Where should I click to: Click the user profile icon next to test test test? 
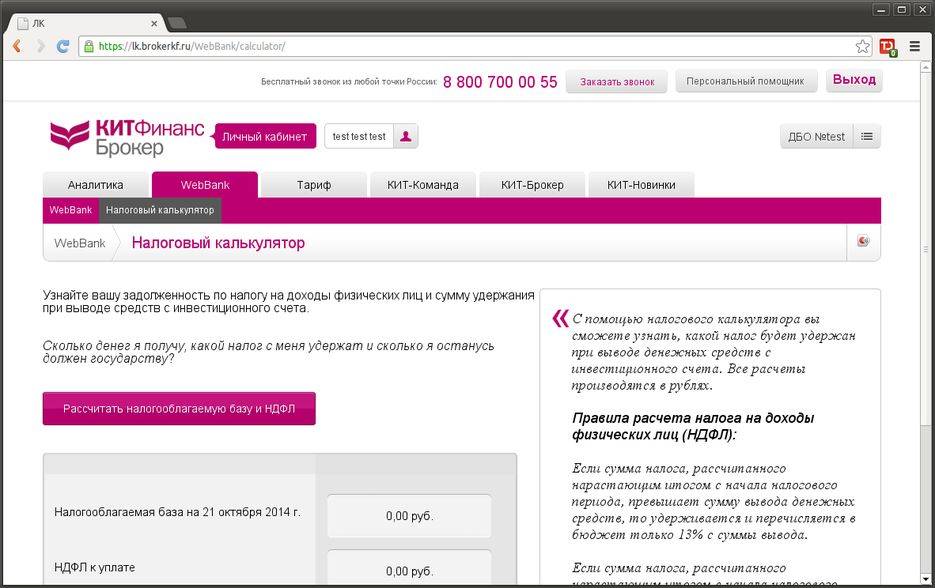(x=405, y=136)
